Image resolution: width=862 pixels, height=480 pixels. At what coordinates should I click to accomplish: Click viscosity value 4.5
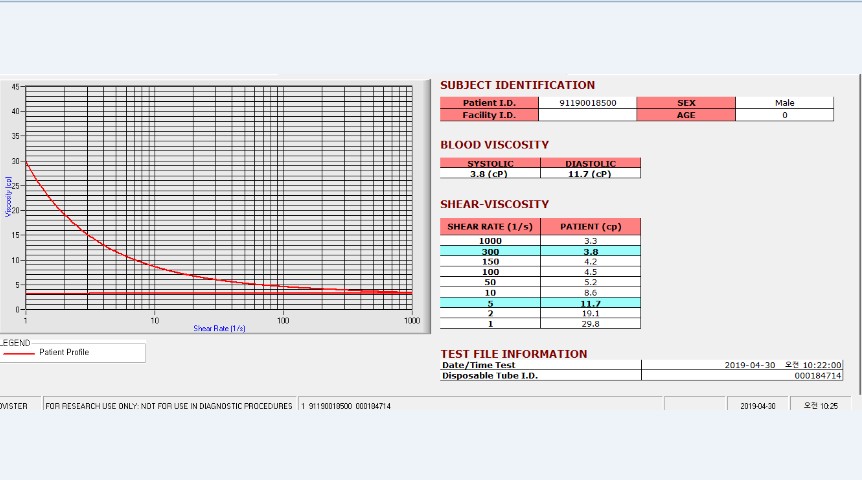coord(590,272)
